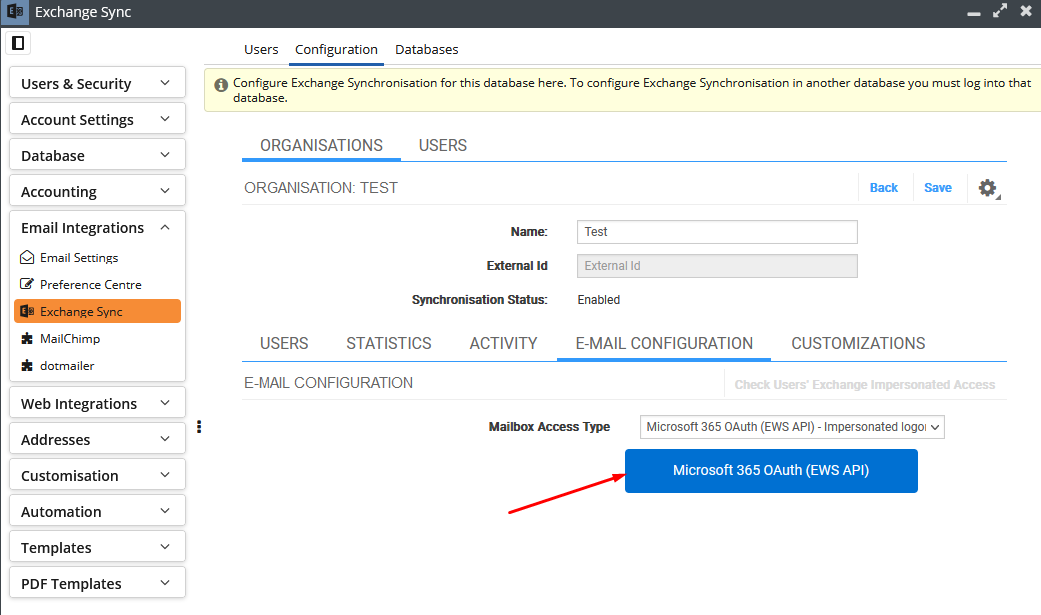Click the Name input field containing Test

click(x=717, y=232)
